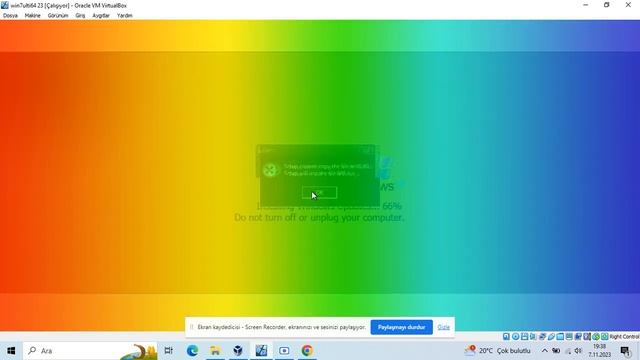Open the screen recorder taskbar icon
This screenshot has height=360, width=640.
pos(284,351)
